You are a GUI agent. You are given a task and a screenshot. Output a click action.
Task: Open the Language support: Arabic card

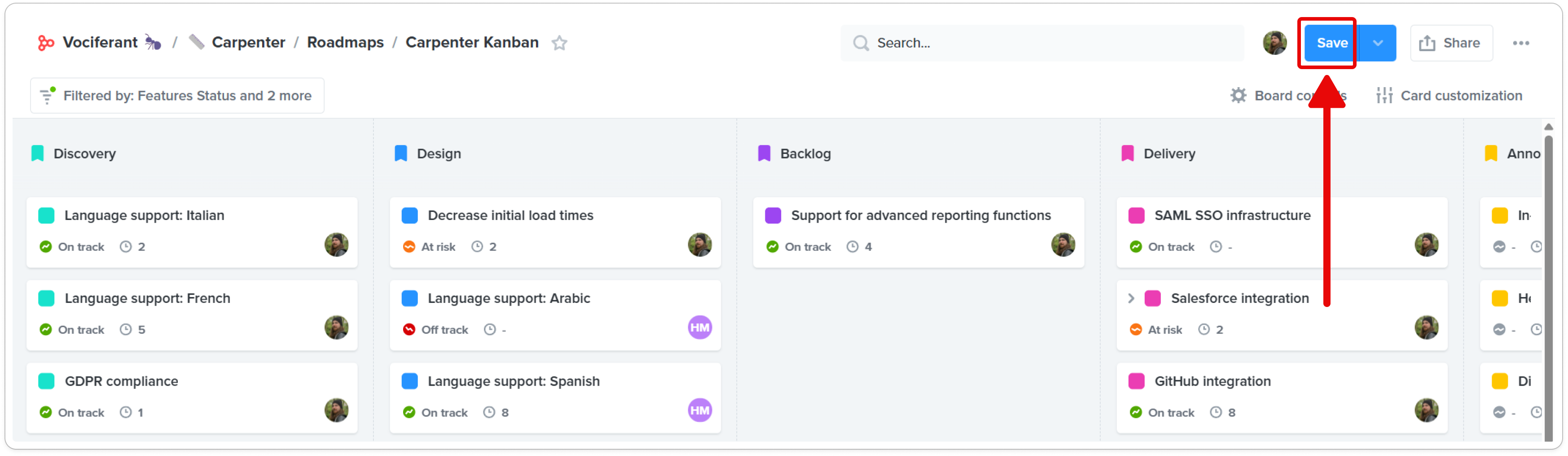(x=555, y=315)
